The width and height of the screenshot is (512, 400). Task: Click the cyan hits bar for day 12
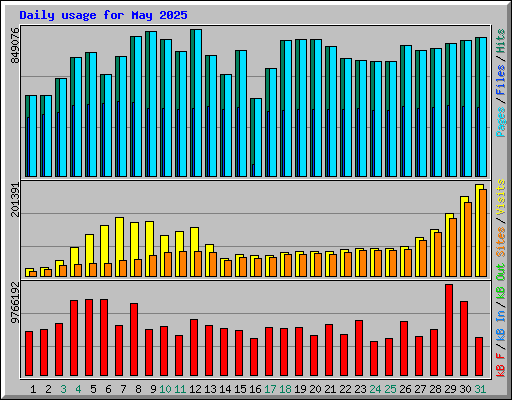198,103
